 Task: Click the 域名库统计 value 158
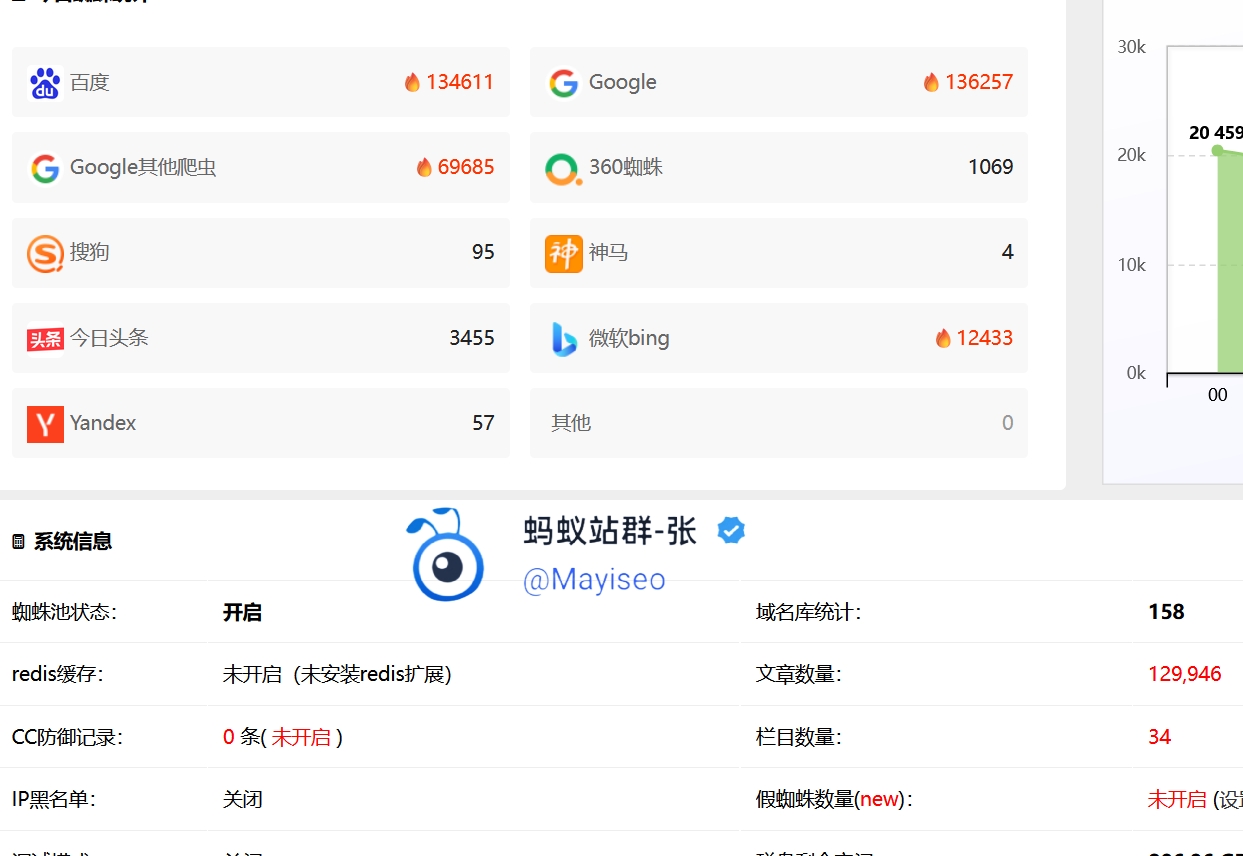1166,612
